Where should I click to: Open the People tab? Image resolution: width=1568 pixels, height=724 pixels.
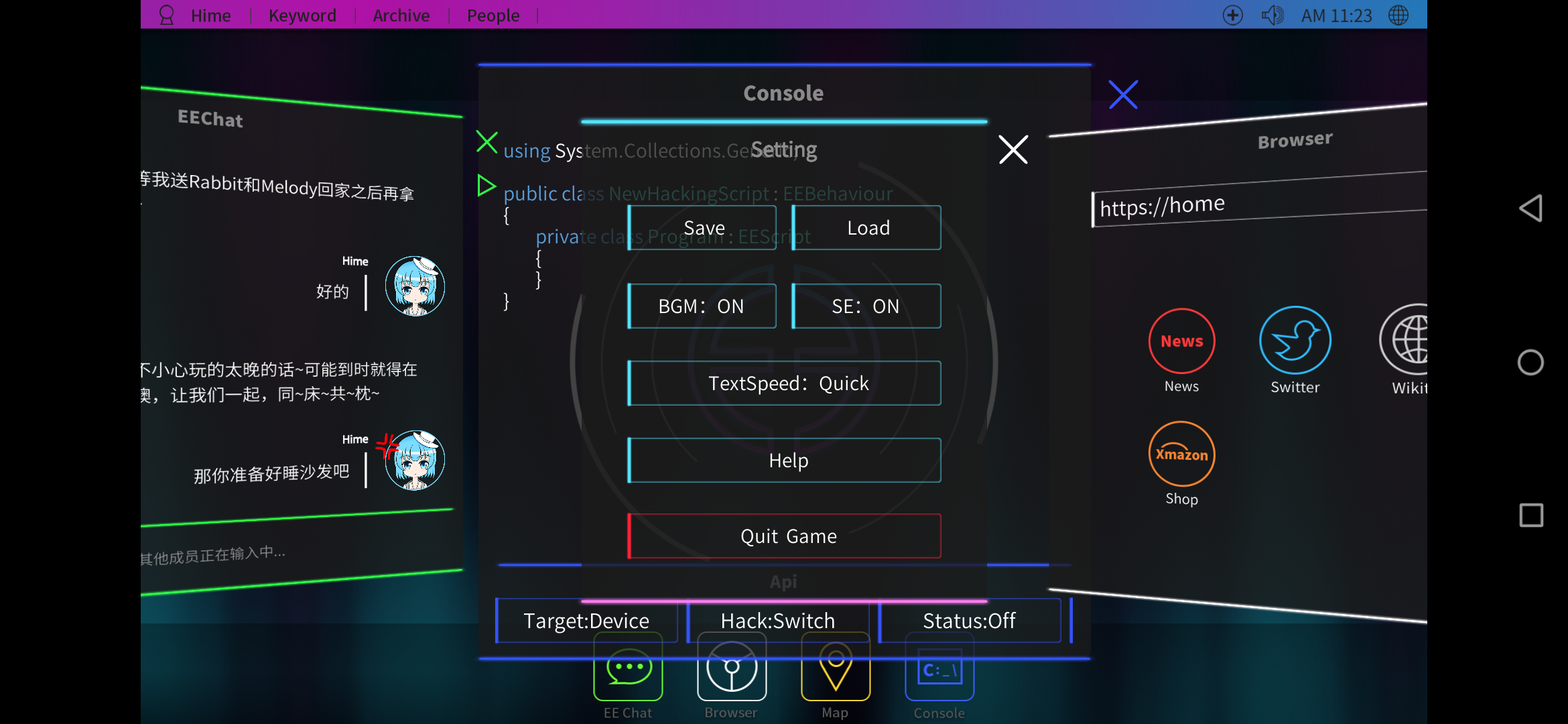[493, 15]
